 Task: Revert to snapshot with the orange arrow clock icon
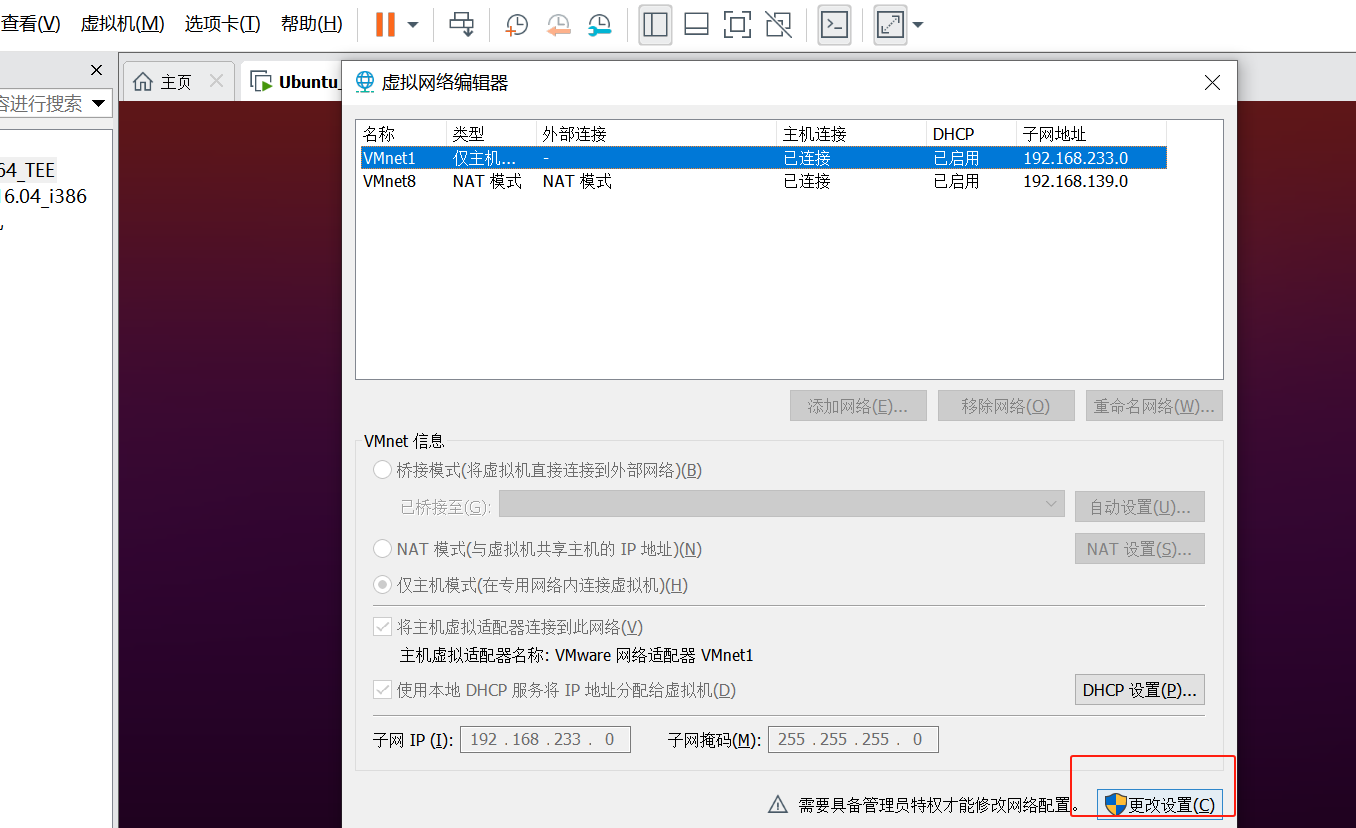558,25
